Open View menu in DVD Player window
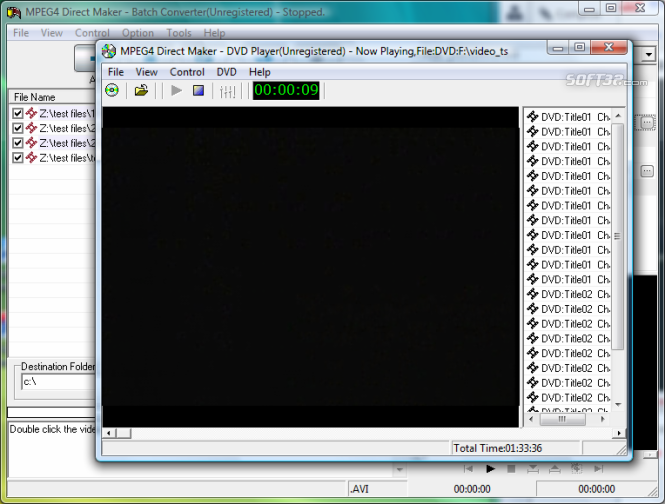This screenshot has height=504, width=665. click(x=147, y=72)
